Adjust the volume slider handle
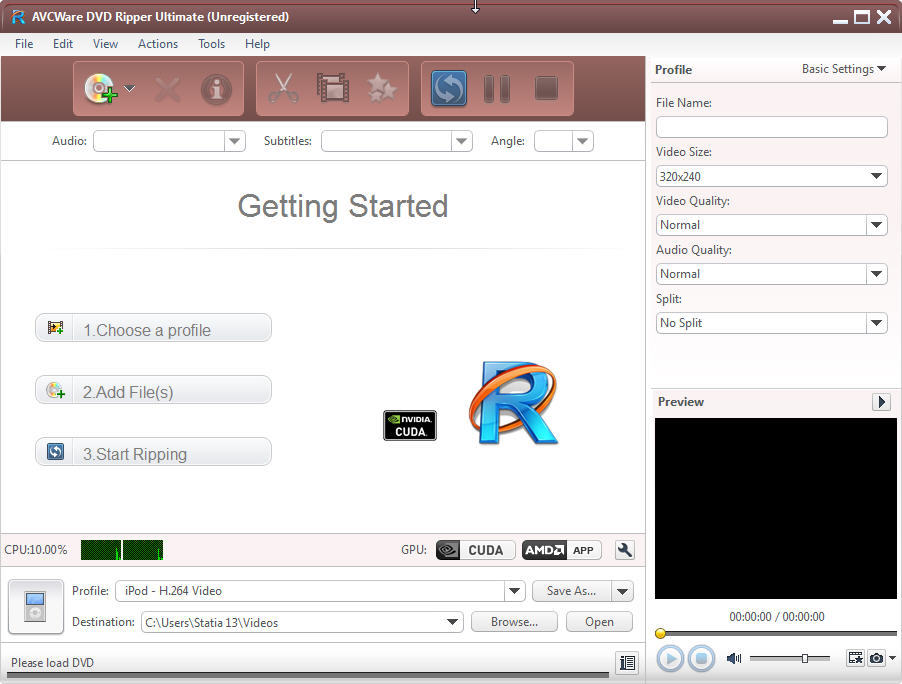The height and width of the screenshot is (684, 902). click(x=805, y=658)
